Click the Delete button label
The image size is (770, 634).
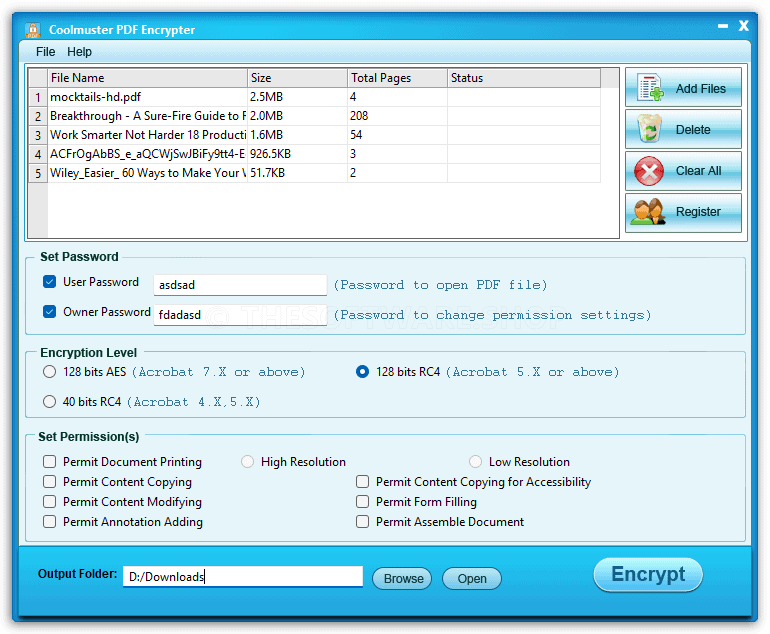693,130
